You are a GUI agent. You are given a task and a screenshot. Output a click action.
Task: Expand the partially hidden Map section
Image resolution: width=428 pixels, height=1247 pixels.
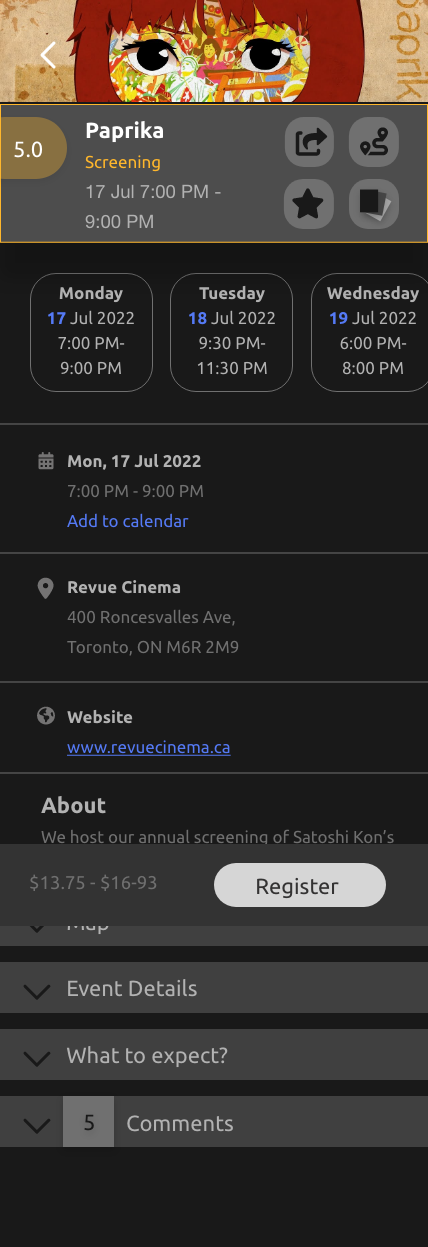[214, 935]
